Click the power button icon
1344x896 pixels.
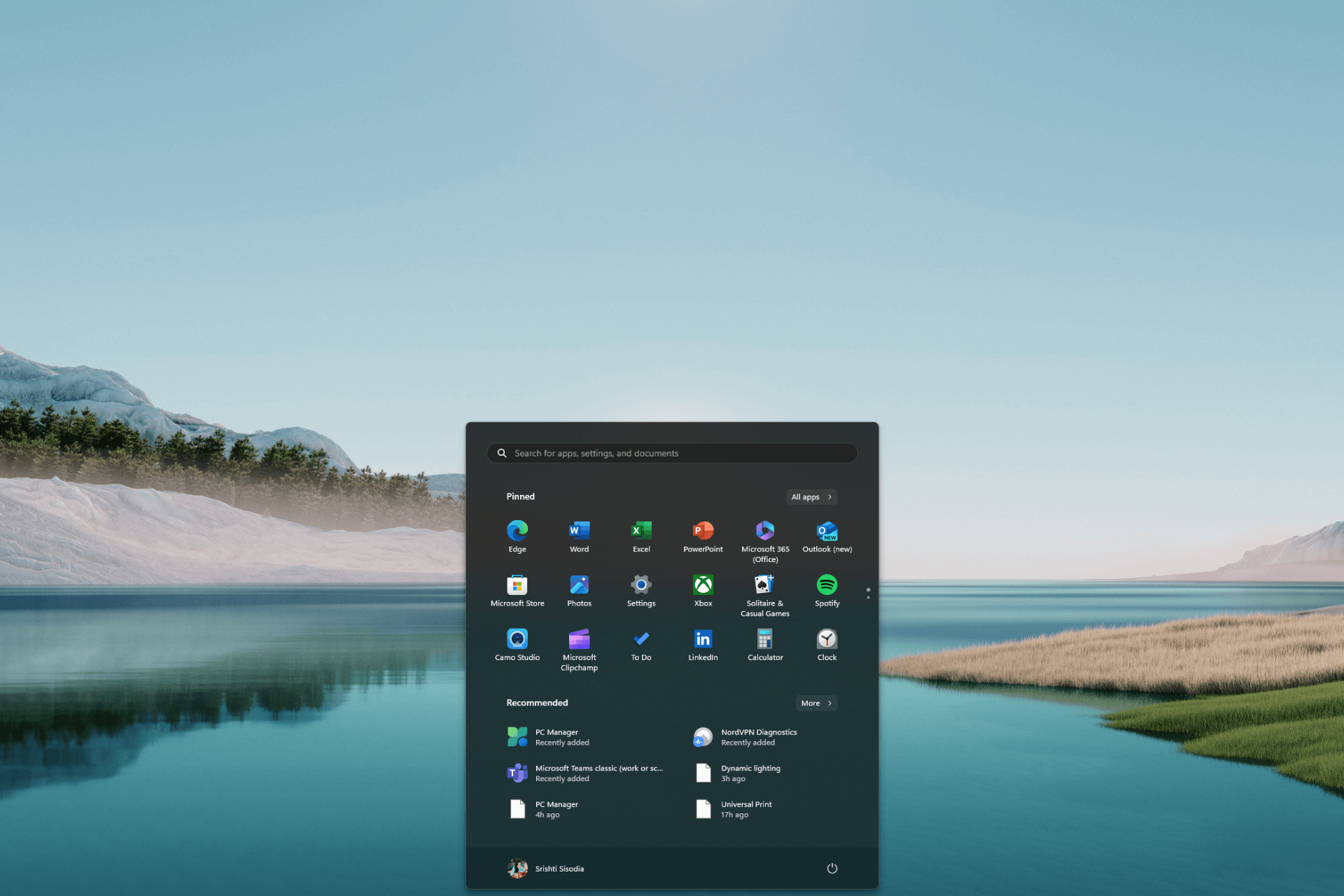tap(832, 869)
